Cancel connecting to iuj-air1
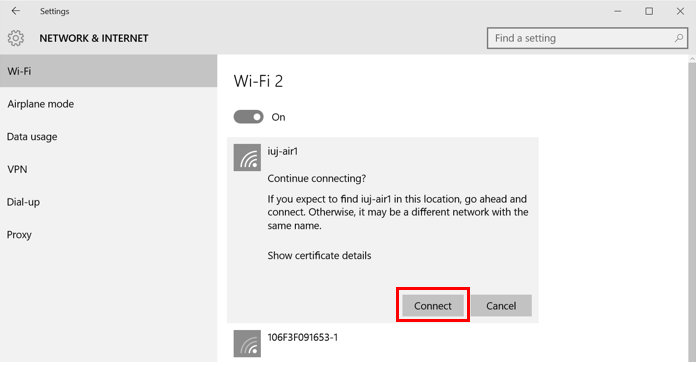Image resolution: width=696 pixels, height=365 pixels. tap(501, 305)
